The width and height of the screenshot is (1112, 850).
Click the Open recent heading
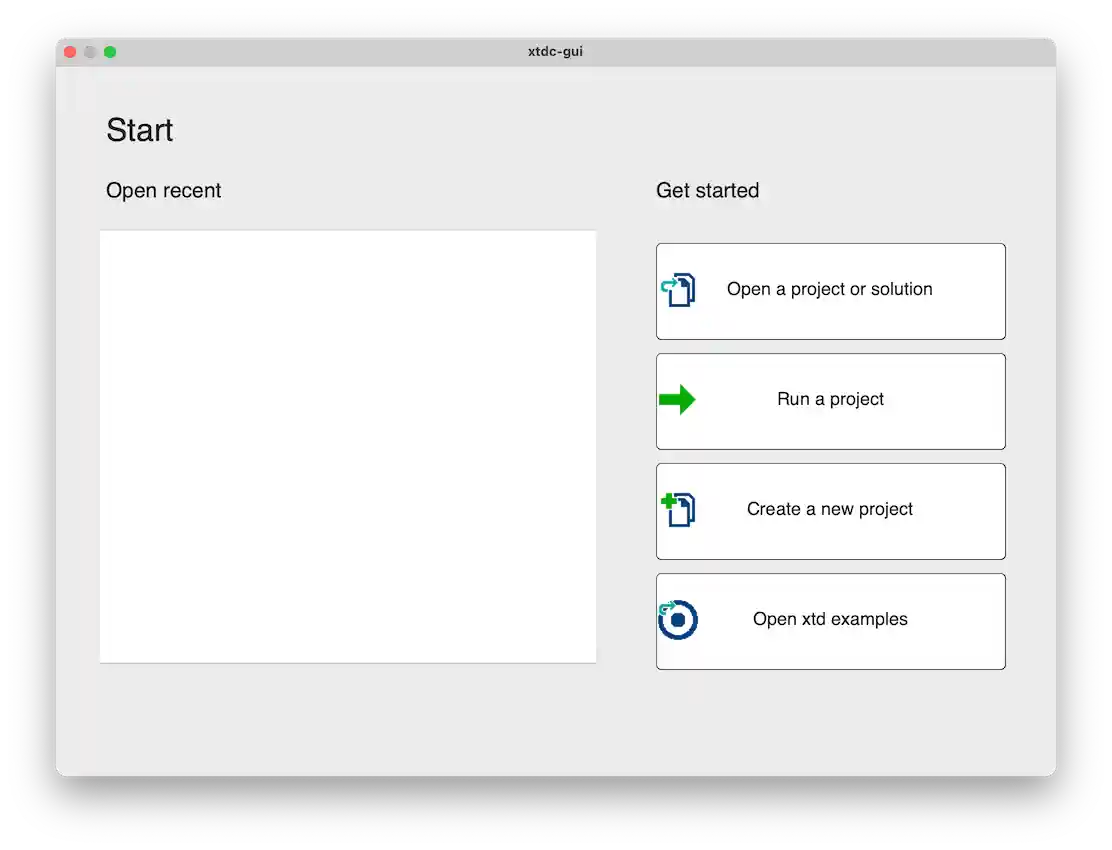(163, 190)
